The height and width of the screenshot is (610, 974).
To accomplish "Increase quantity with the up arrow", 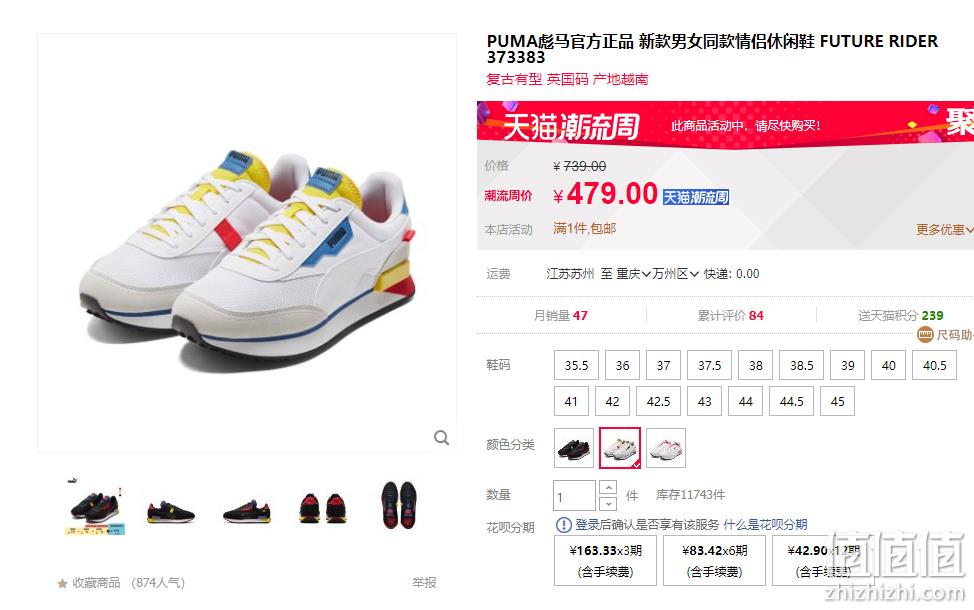I will pyautogui.click(x=608, y=488).
